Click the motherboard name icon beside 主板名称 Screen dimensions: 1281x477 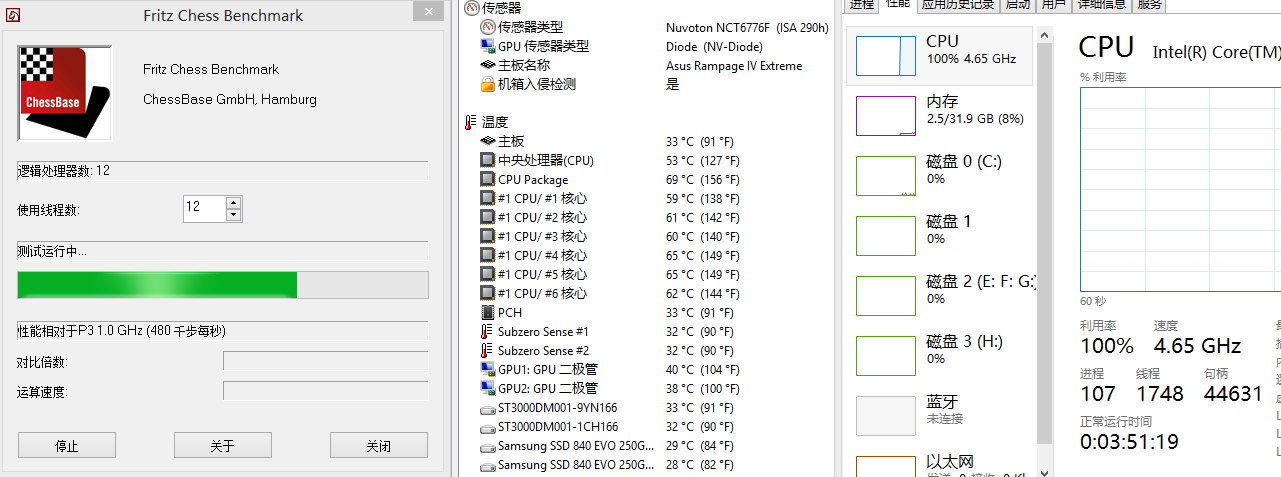[x=488, y=65]
